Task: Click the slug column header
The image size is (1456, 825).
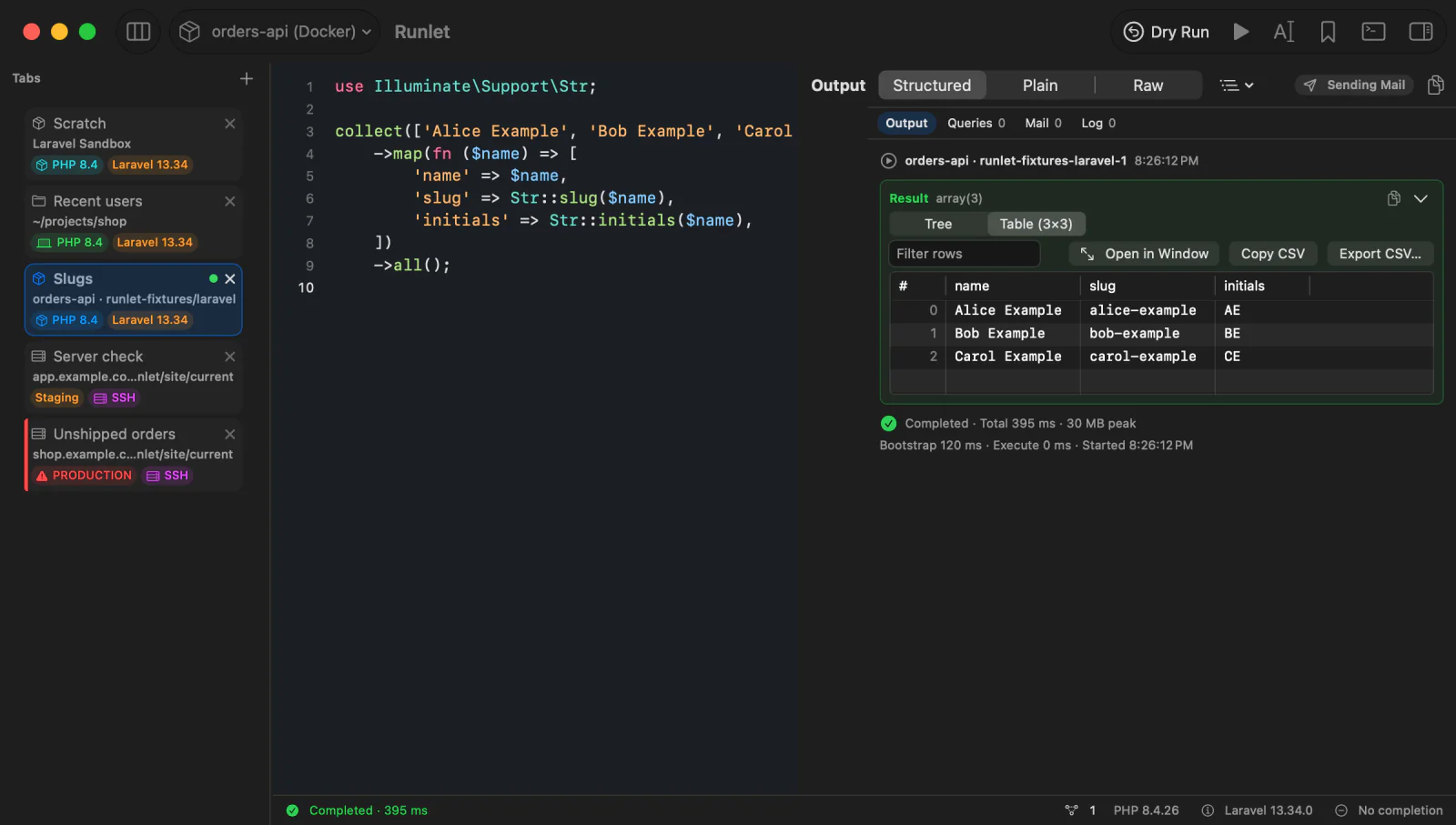Action: [1148, 287]
